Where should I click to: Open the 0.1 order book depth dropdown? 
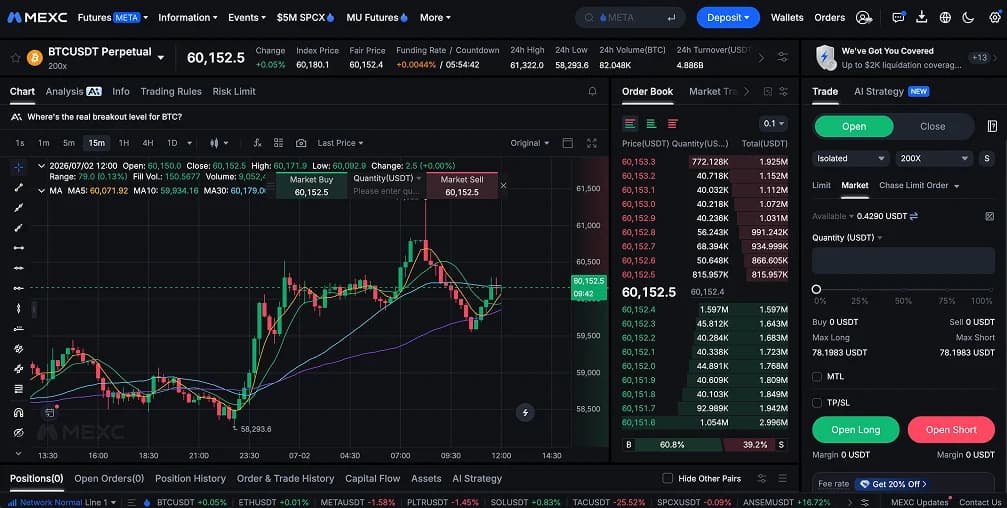click(x=773, y=123)
